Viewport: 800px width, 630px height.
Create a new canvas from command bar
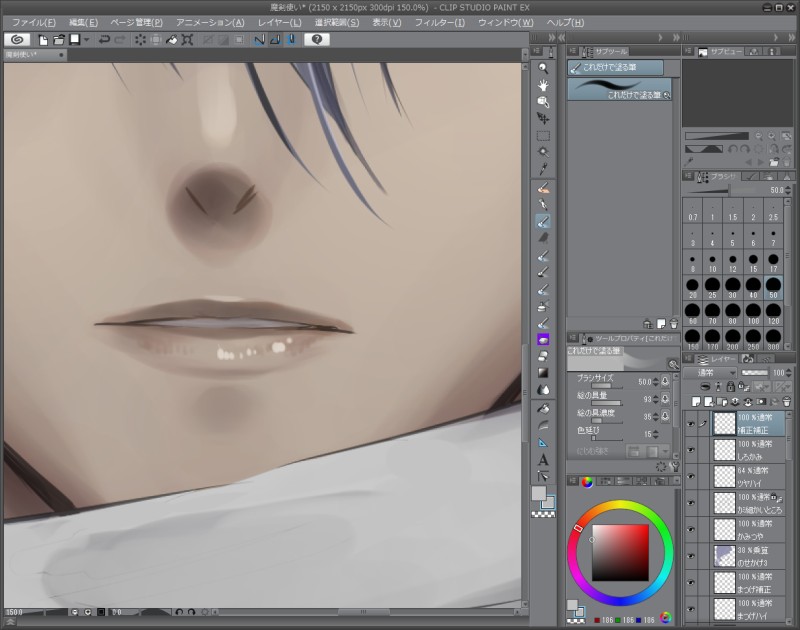43,40
